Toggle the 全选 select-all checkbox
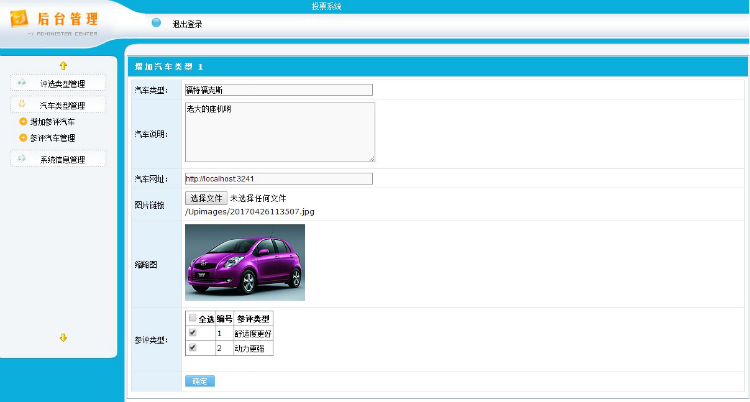This screenshot has height=402, width=750. [x=192, y=318]
